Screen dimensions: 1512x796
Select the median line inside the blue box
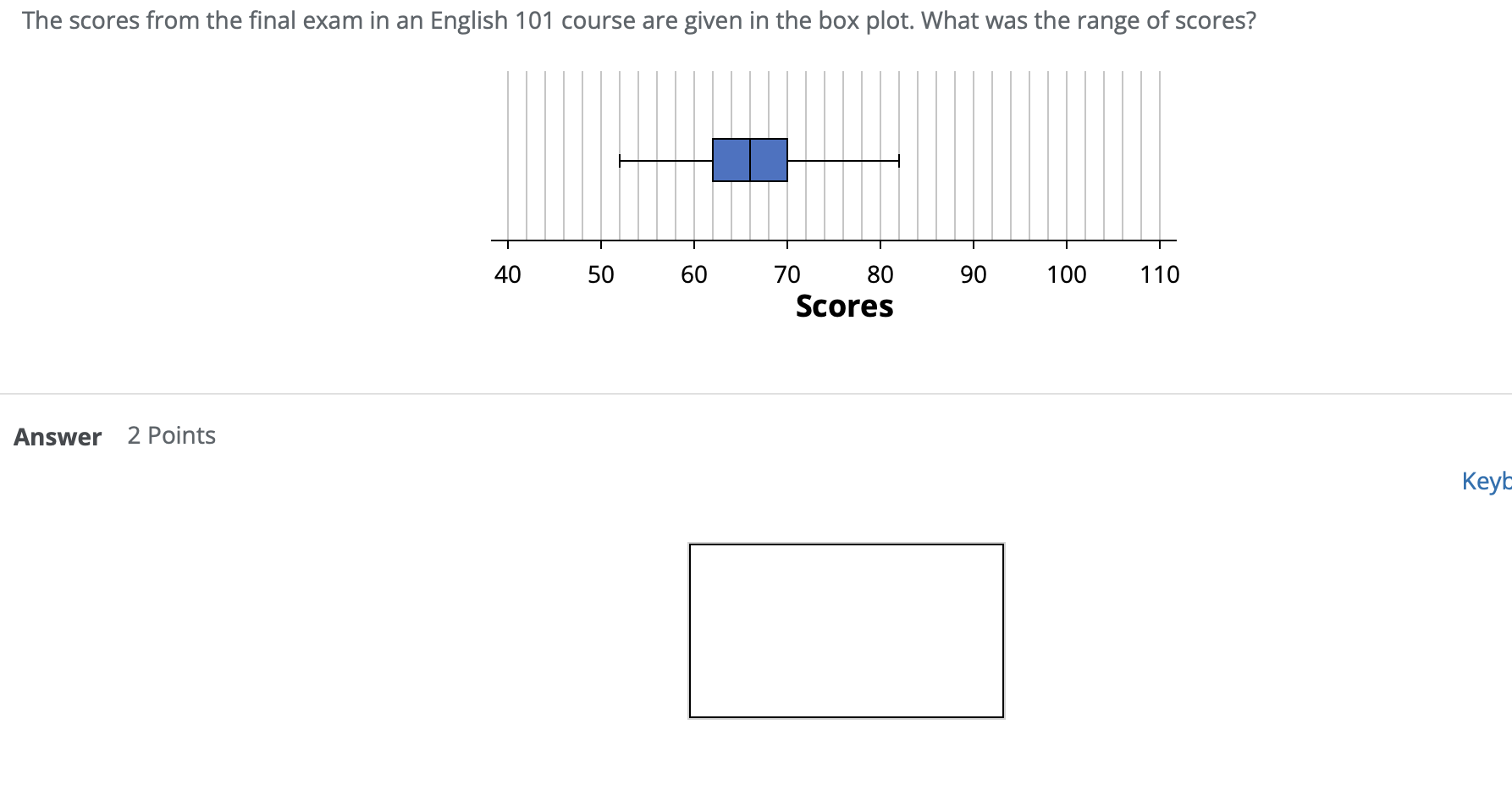pos(750,159)
